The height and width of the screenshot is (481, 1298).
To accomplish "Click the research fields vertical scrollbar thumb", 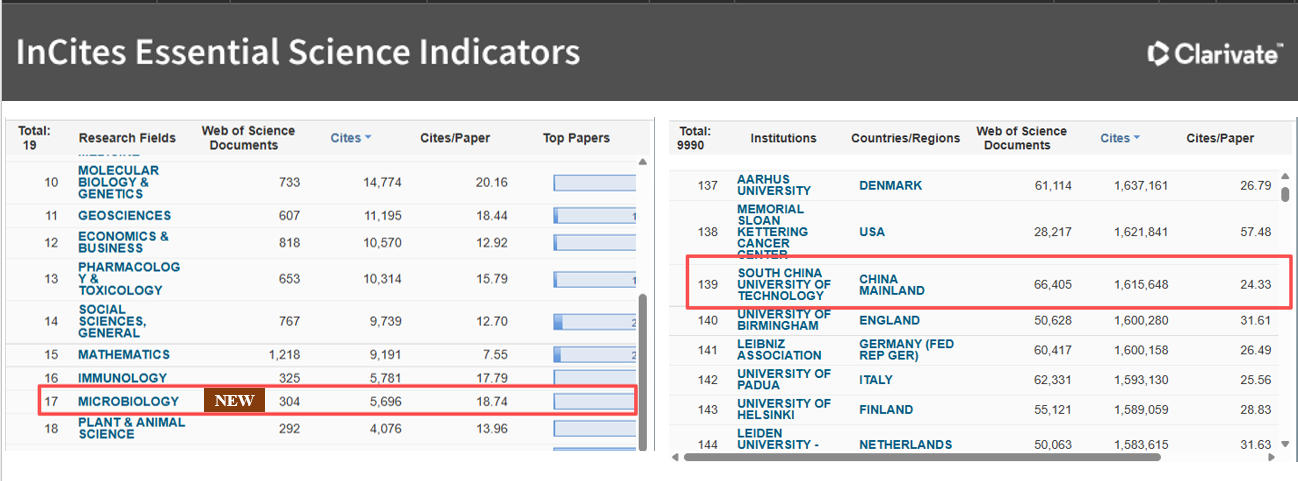I will click(x=643, y=370).
